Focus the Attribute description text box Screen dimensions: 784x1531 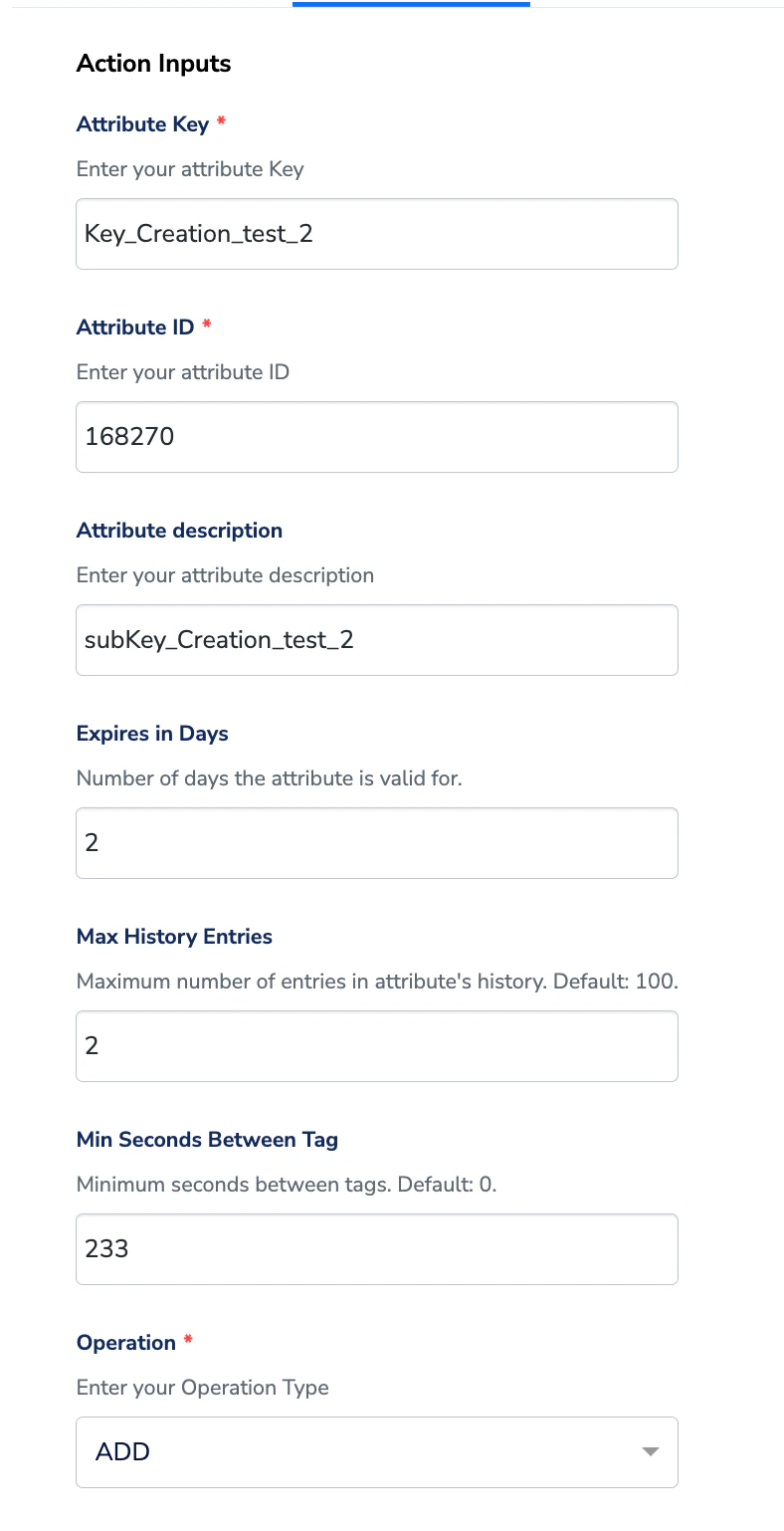coord(376,640)
